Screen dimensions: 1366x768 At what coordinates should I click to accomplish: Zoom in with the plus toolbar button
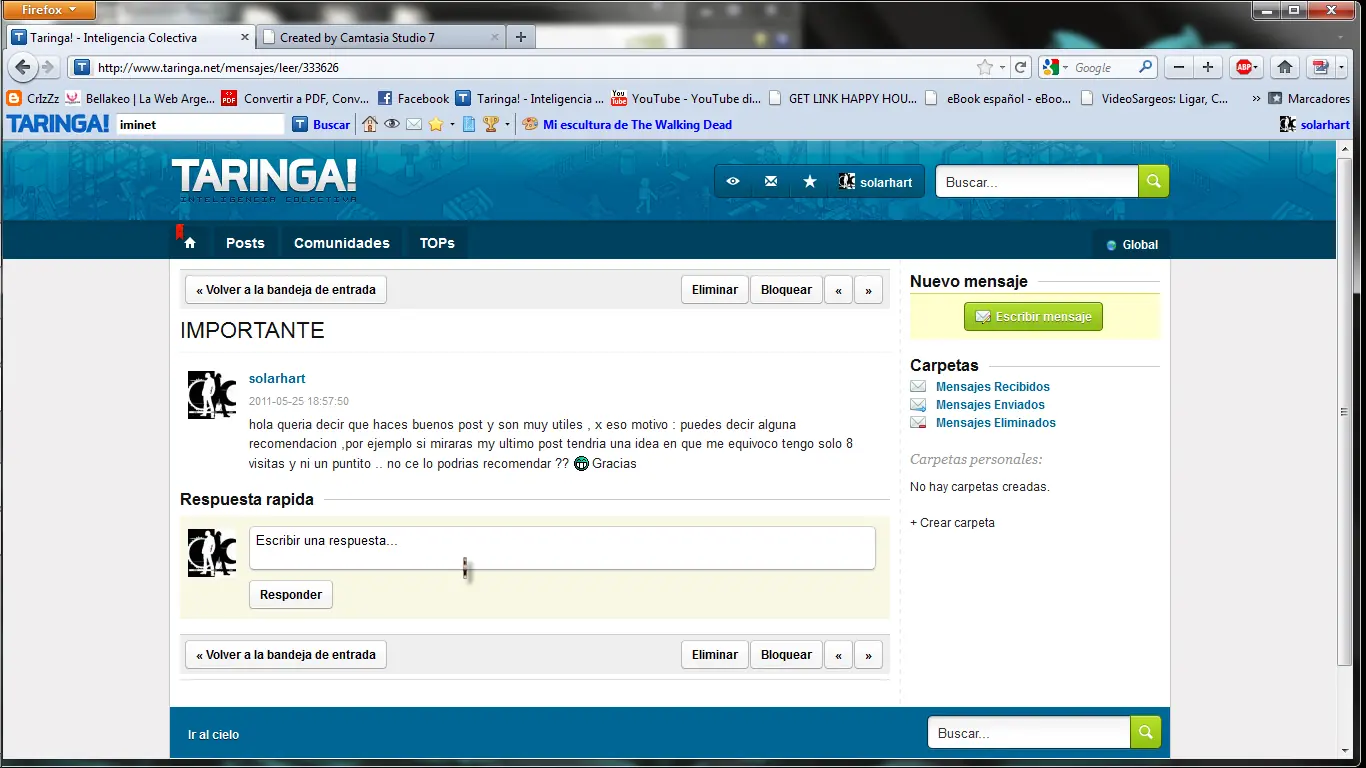(x=1208, y=67)
